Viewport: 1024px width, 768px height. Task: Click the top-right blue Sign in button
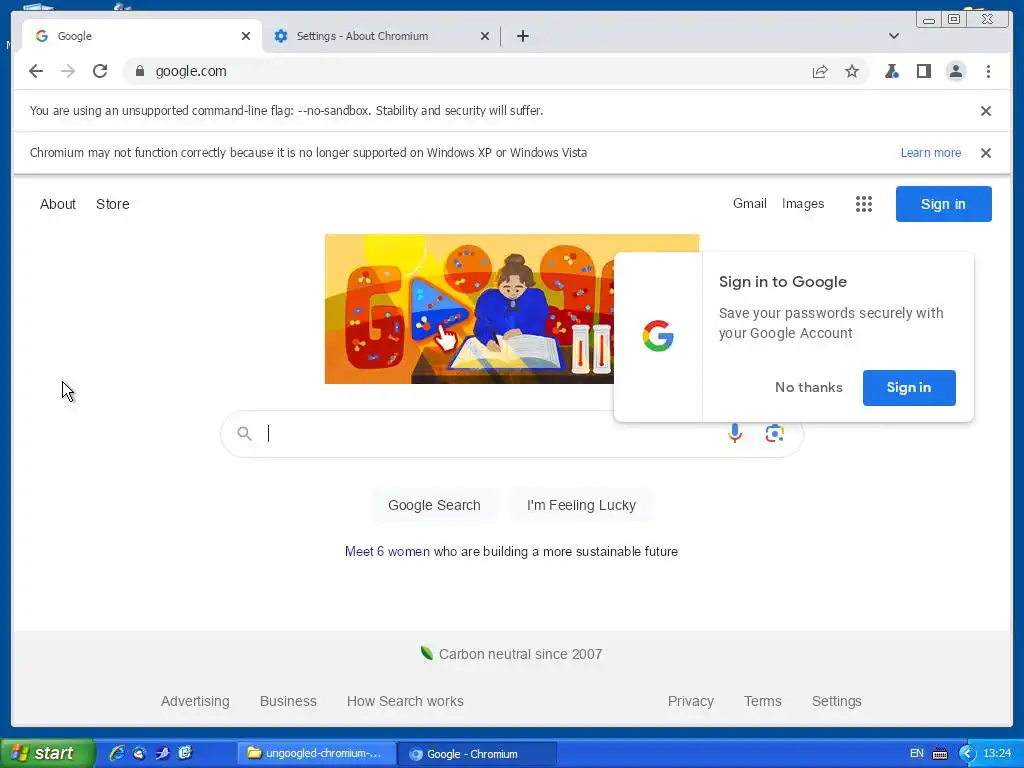point(943,204)
